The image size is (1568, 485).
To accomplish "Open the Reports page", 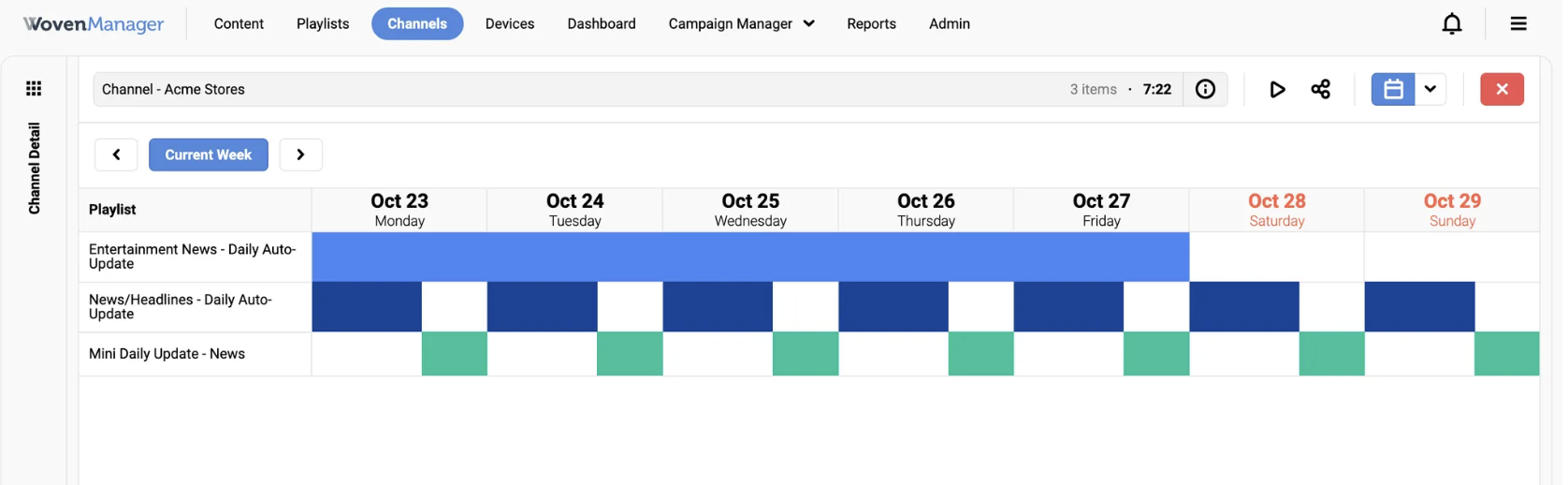I will (871, 23).
